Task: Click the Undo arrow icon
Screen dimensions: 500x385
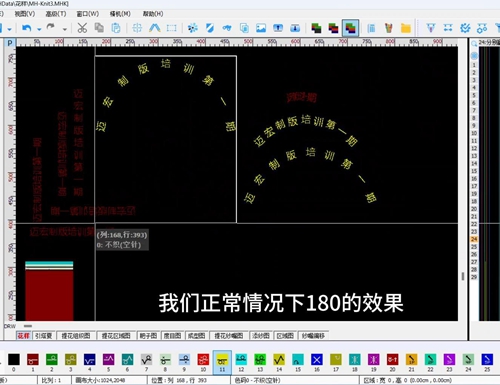Action: point(27,28)
